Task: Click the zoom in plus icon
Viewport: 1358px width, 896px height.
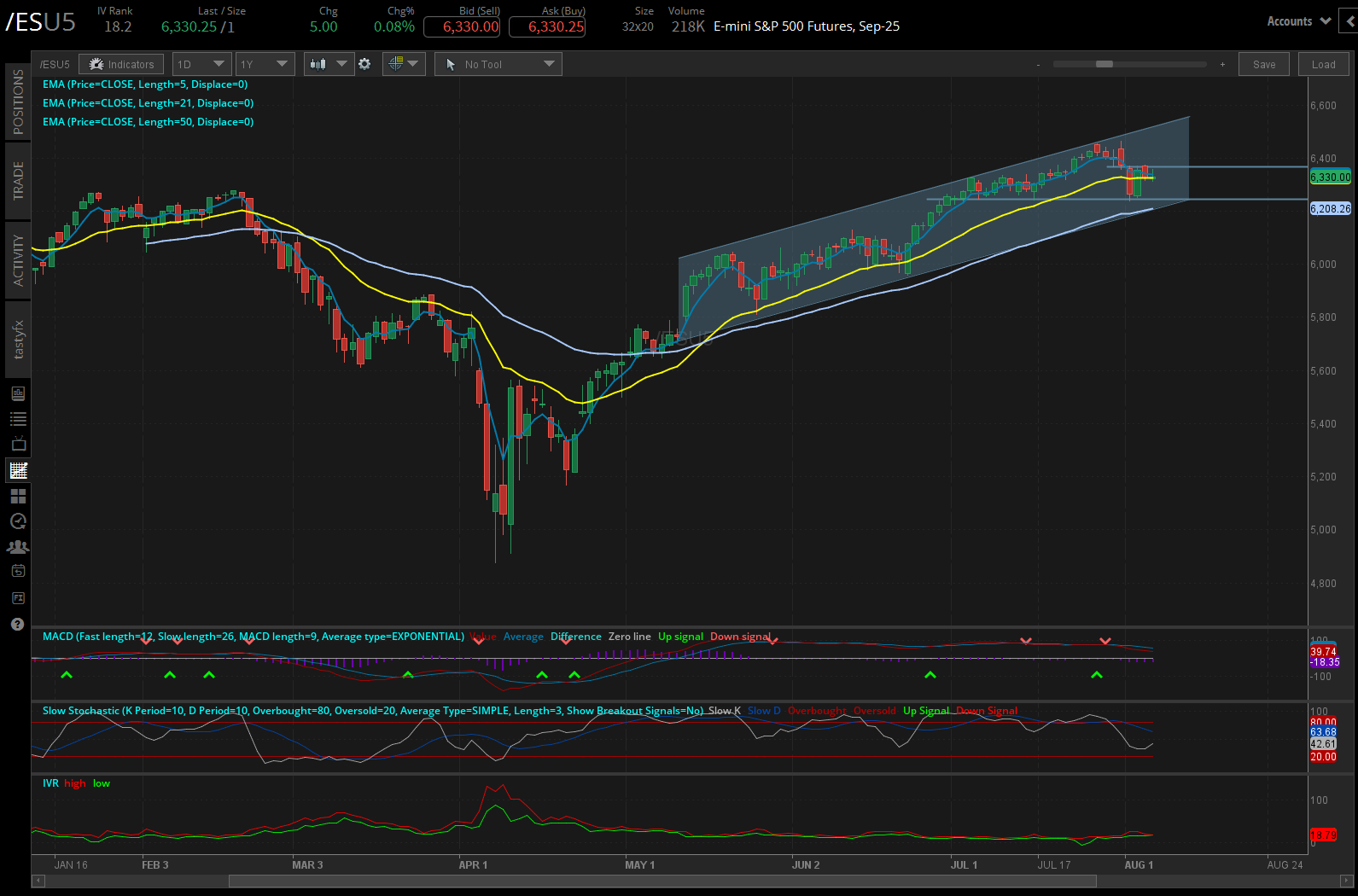Action: [1222, 64]
